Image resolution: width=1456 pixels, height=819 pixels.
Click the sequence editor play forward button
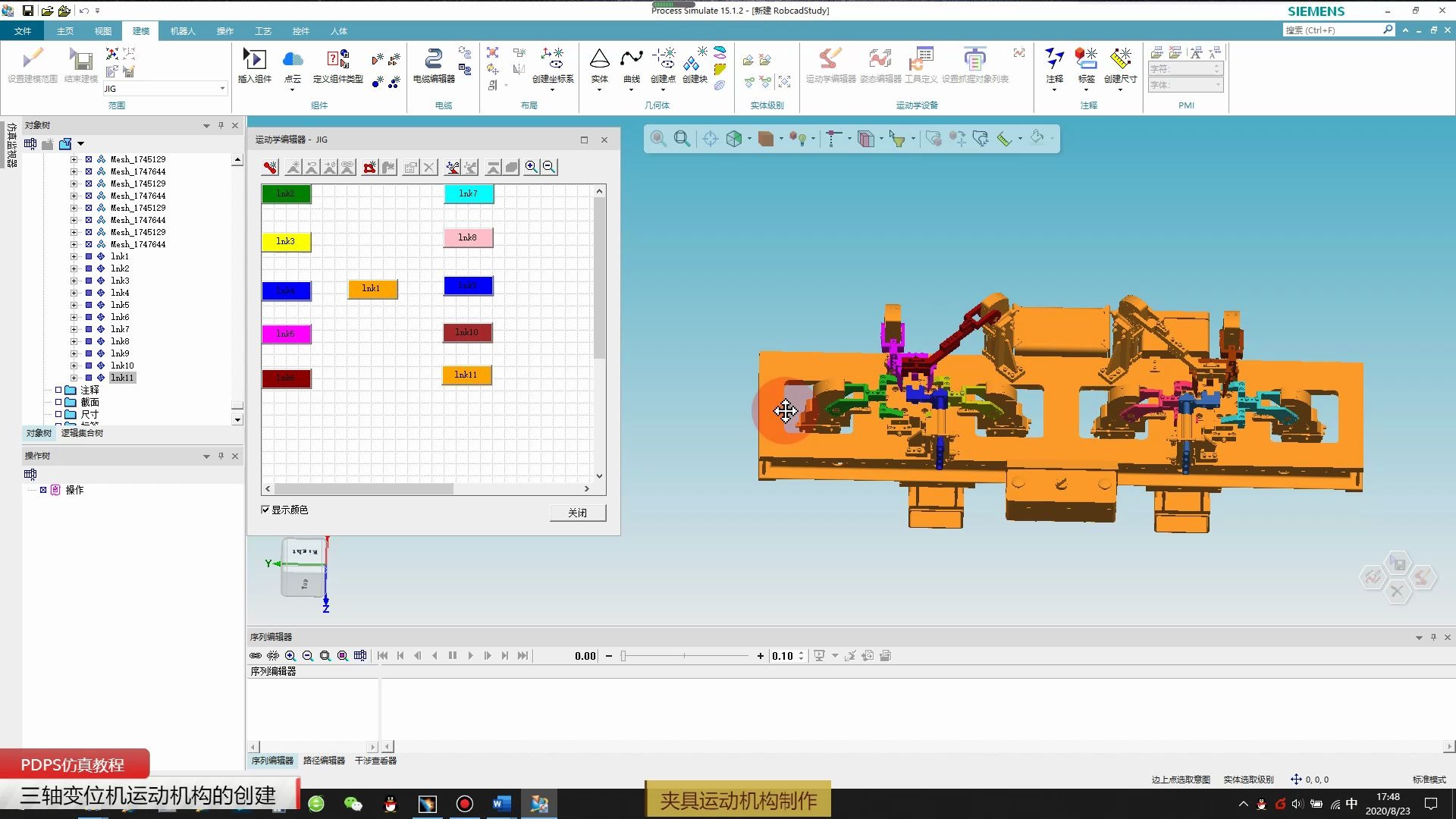(470, 656)
